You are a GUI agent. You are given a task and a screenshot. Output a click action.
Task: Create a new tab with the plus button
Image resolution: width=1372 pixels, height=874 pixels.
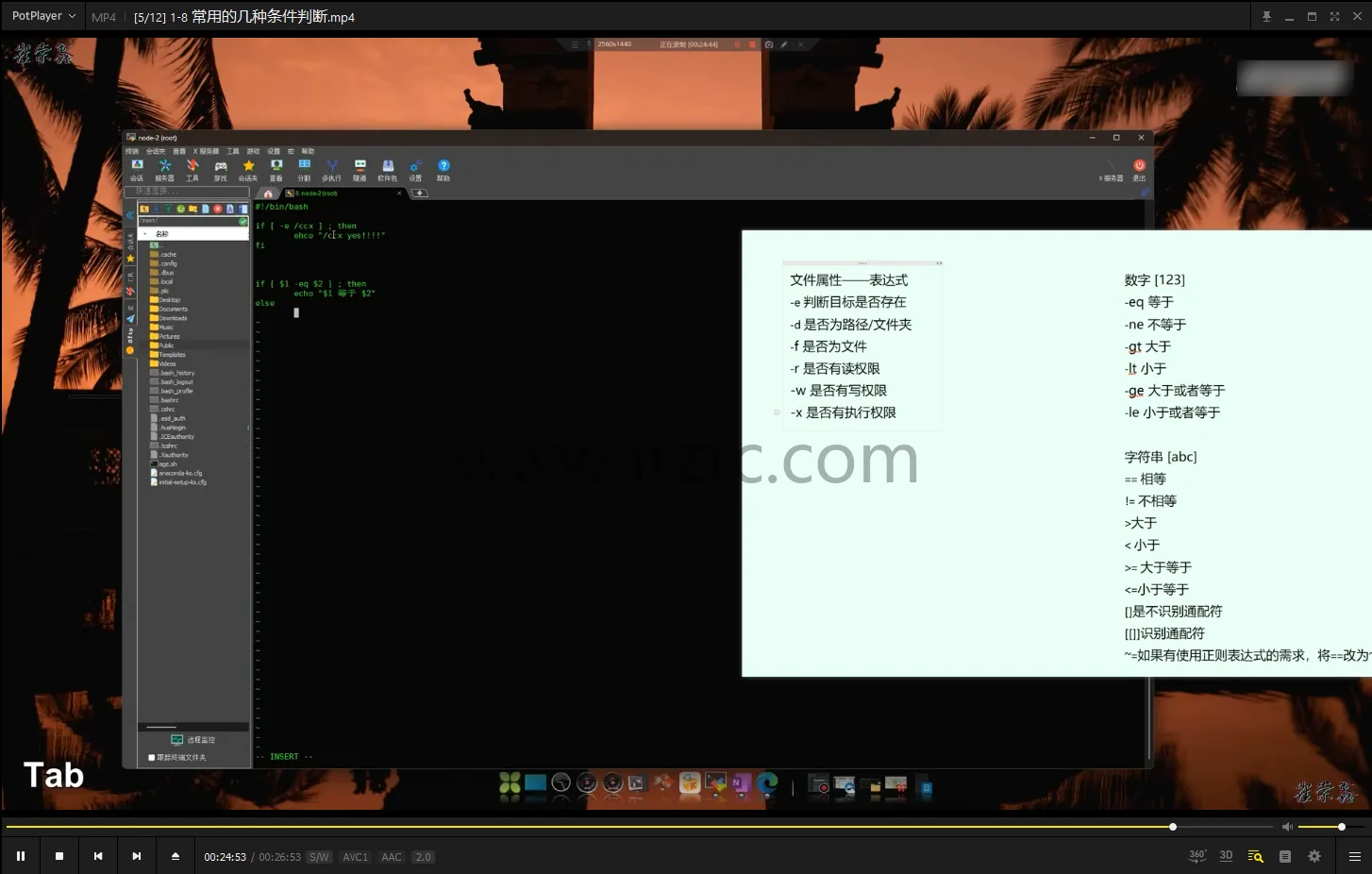click(419, 193)
